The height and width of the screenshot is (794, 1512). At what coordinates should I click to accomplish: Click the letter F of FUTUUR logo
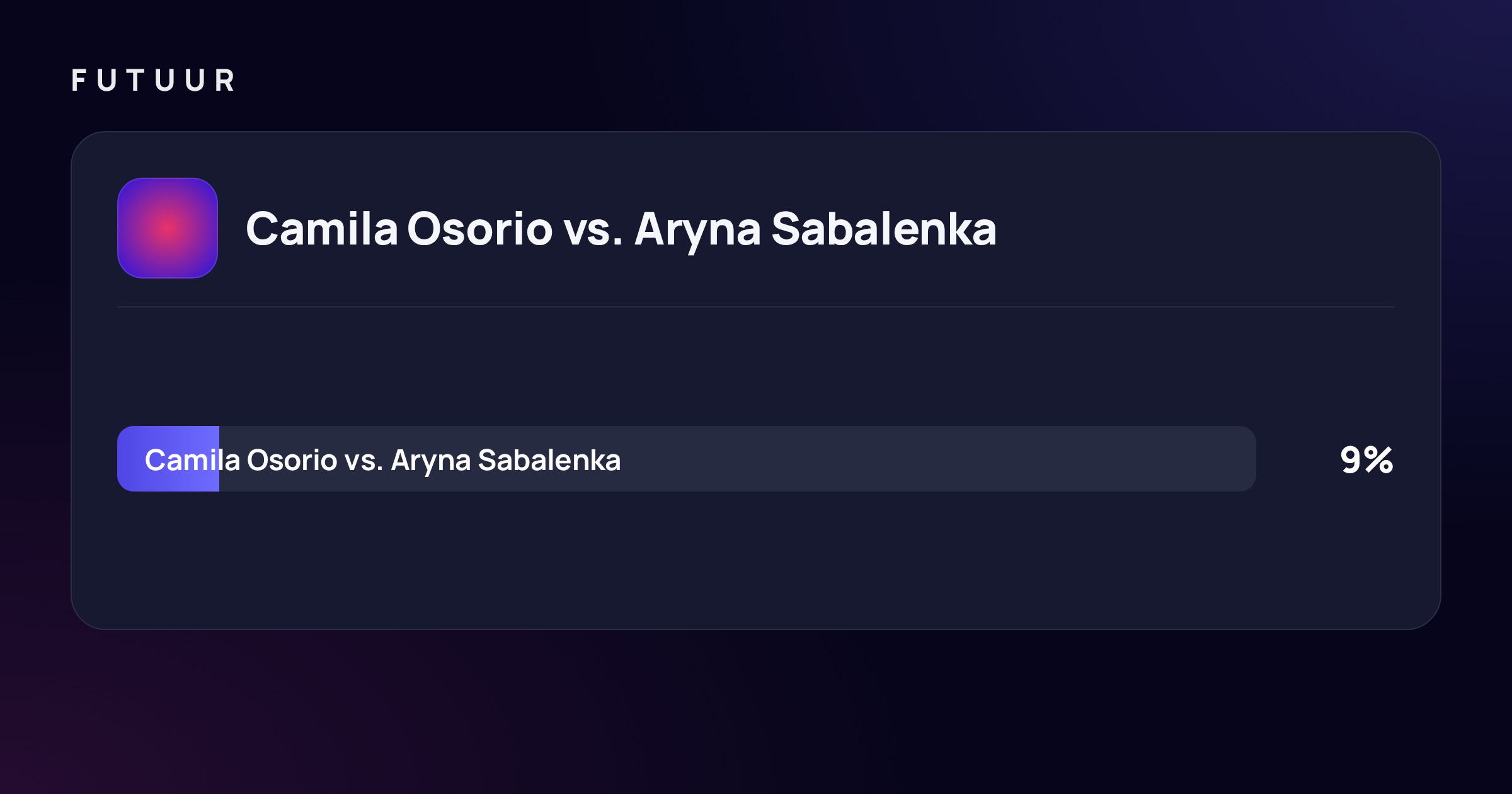coord(79,81)
